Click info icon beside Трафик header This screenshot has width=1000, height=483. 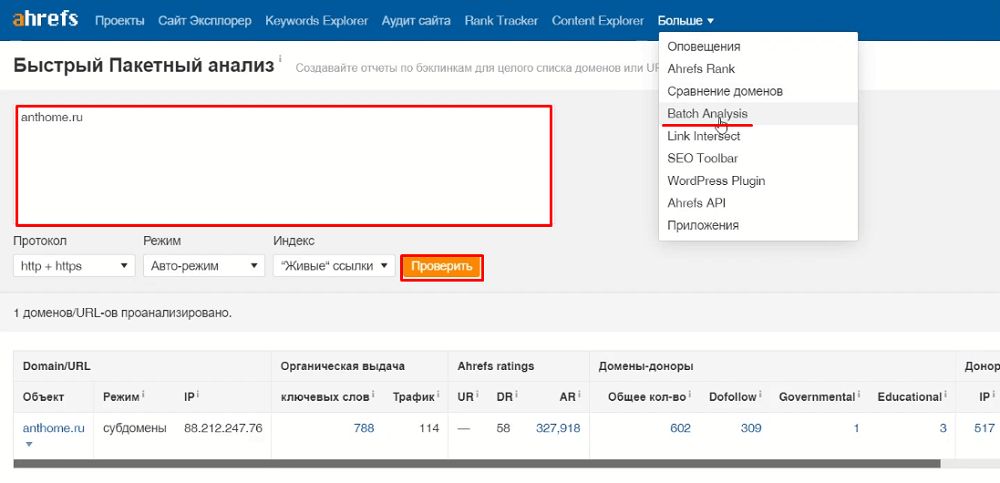pos(438,395)
